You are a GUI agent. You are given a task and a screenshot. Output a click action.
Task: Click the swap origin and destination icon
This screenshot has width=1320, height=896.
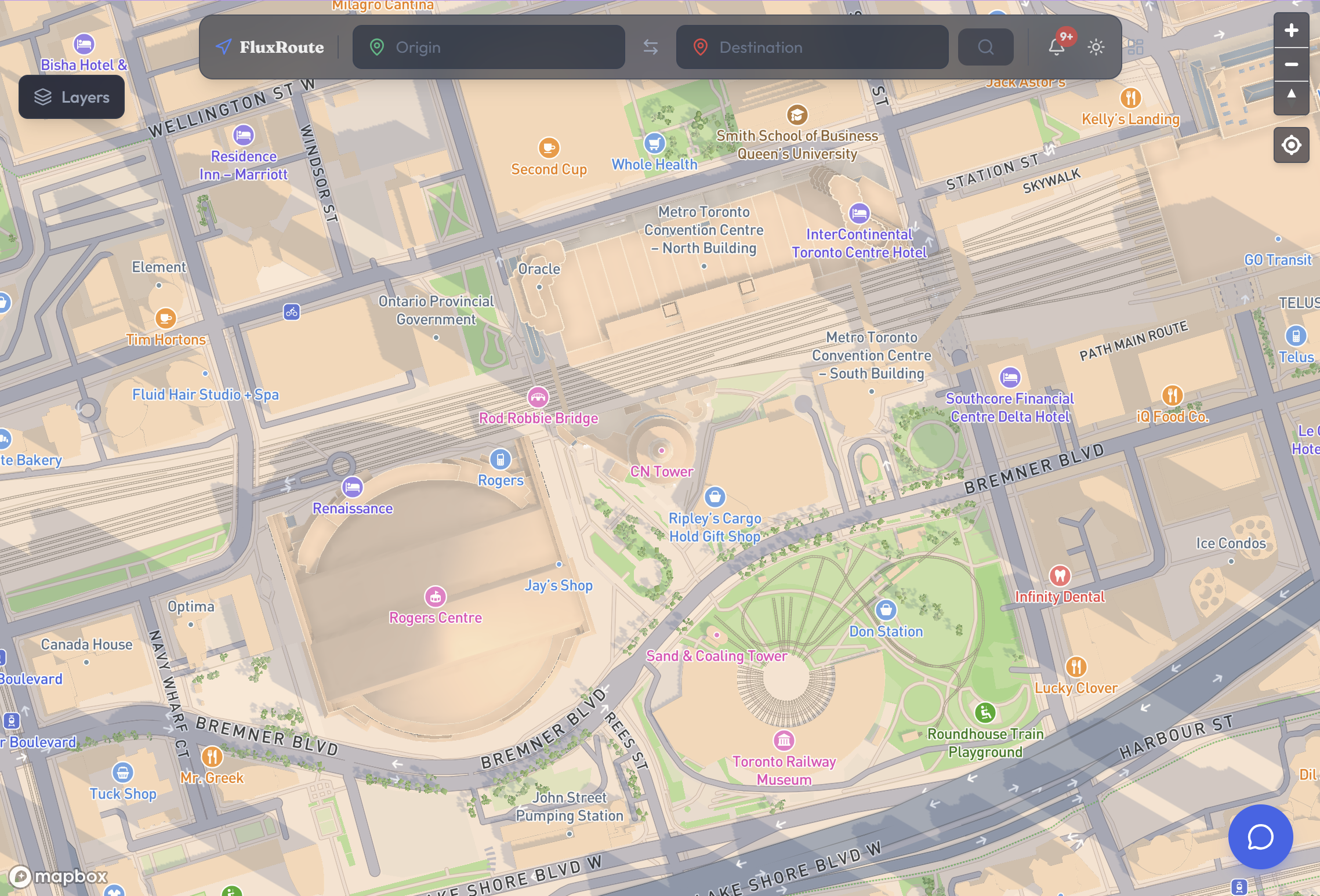[651, 48]
